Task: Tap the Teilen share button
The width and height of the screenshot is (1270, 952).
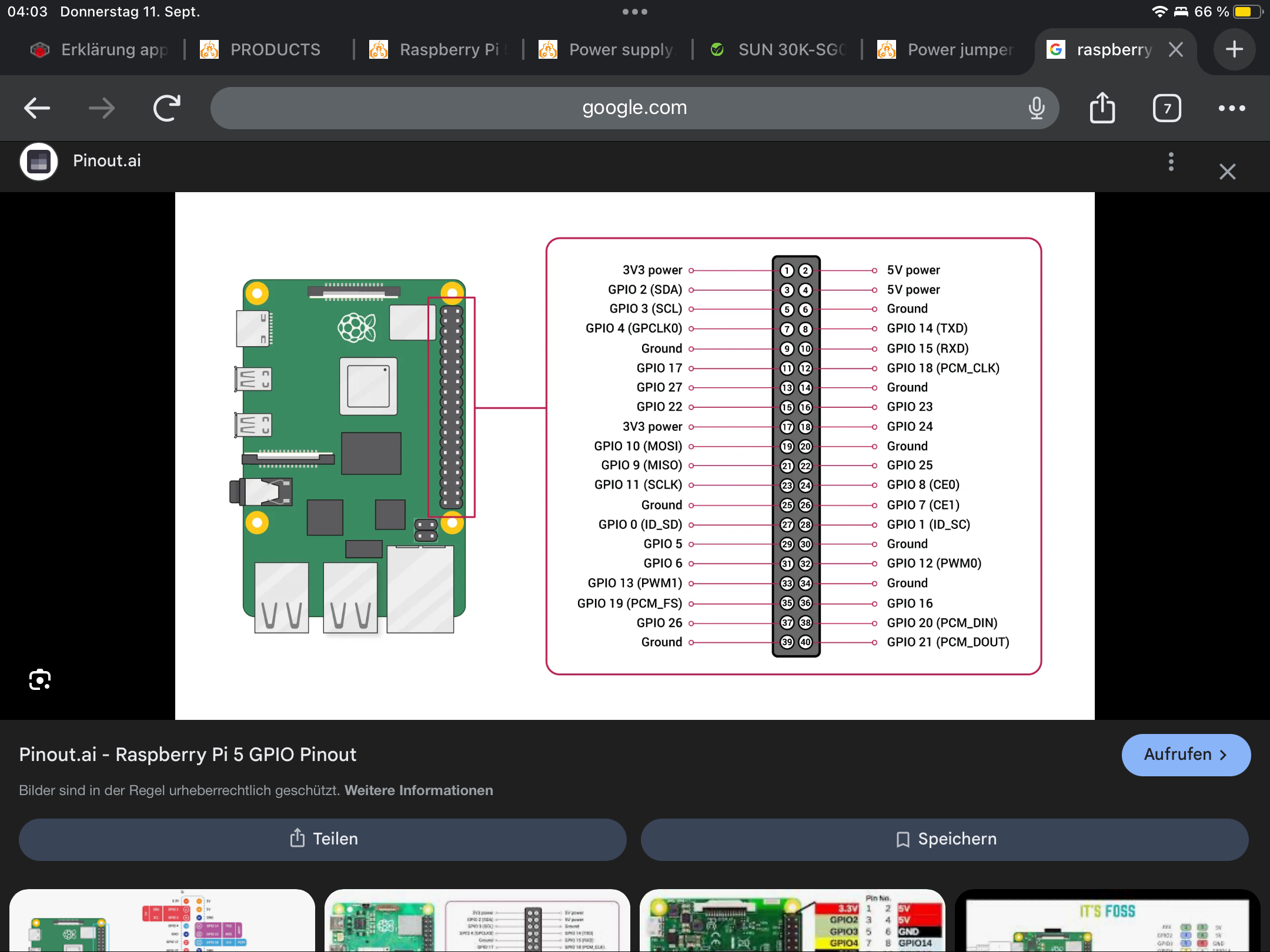Action: (x=322, y=839)
